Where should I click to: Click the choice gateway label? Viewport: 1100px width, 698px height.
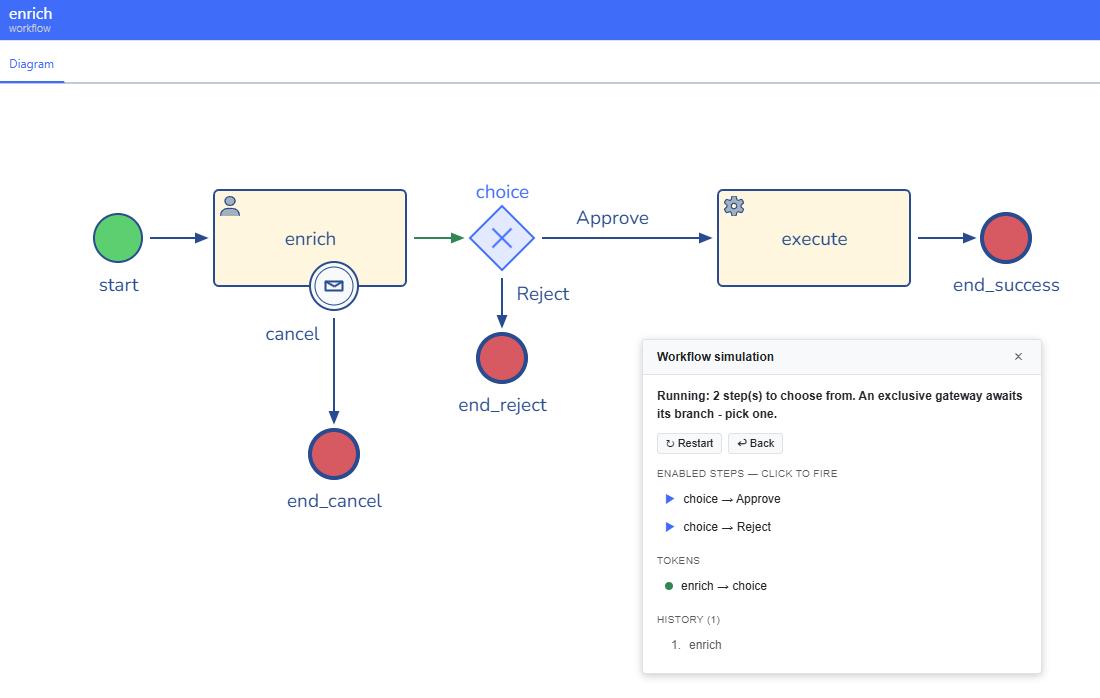(x=502, y=192)
